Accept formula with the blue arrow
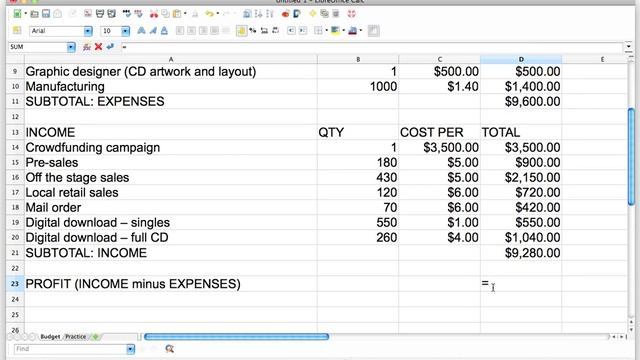 (110, 47)
